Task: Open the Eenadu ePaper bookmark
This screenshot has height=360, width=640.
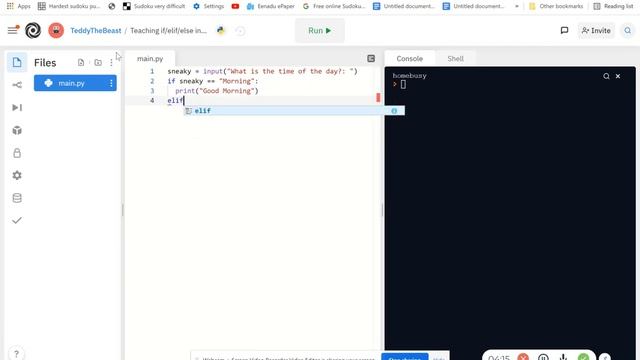Action: (271, 6)
